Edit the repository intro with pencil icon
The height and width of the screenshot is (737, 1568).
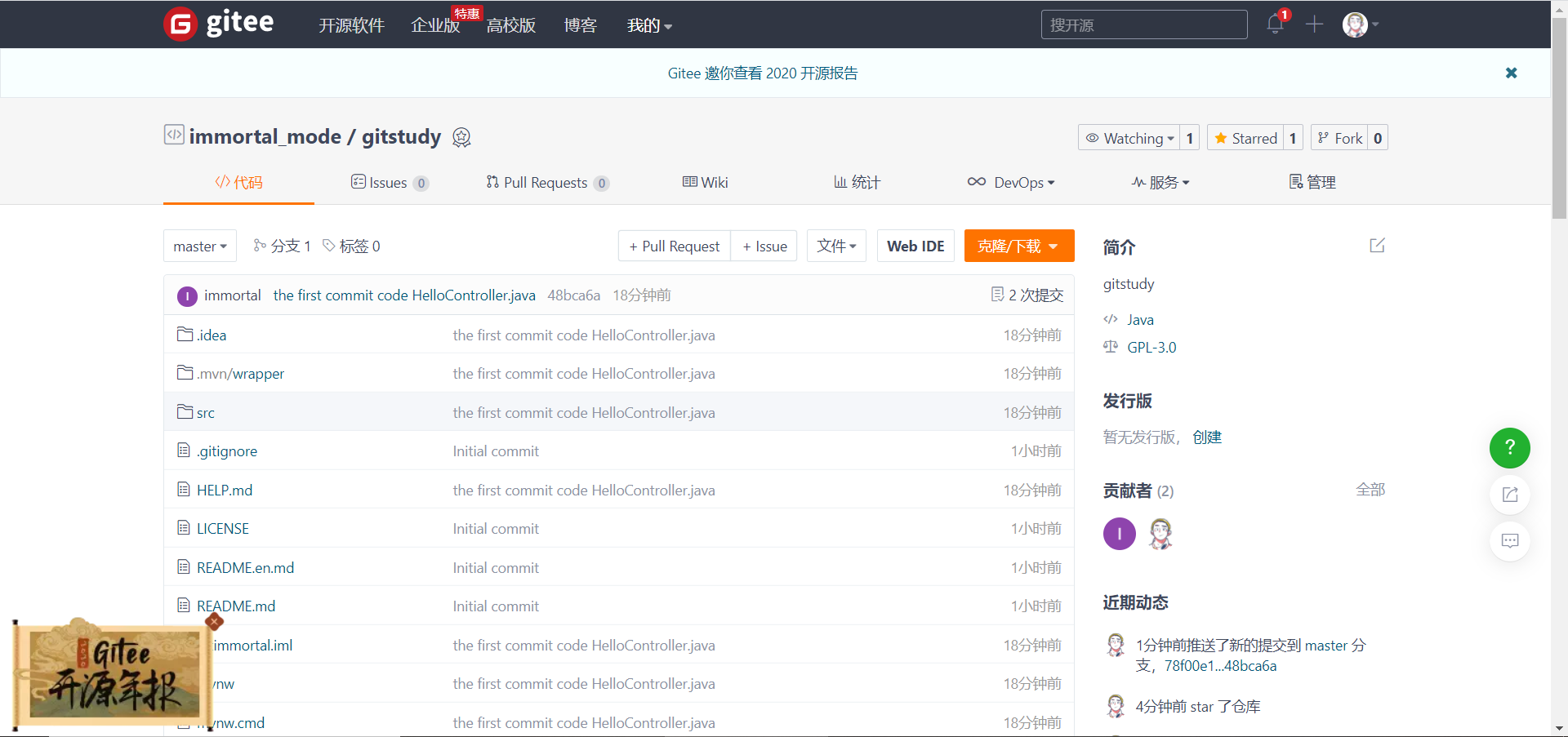tap(1377, 246)
